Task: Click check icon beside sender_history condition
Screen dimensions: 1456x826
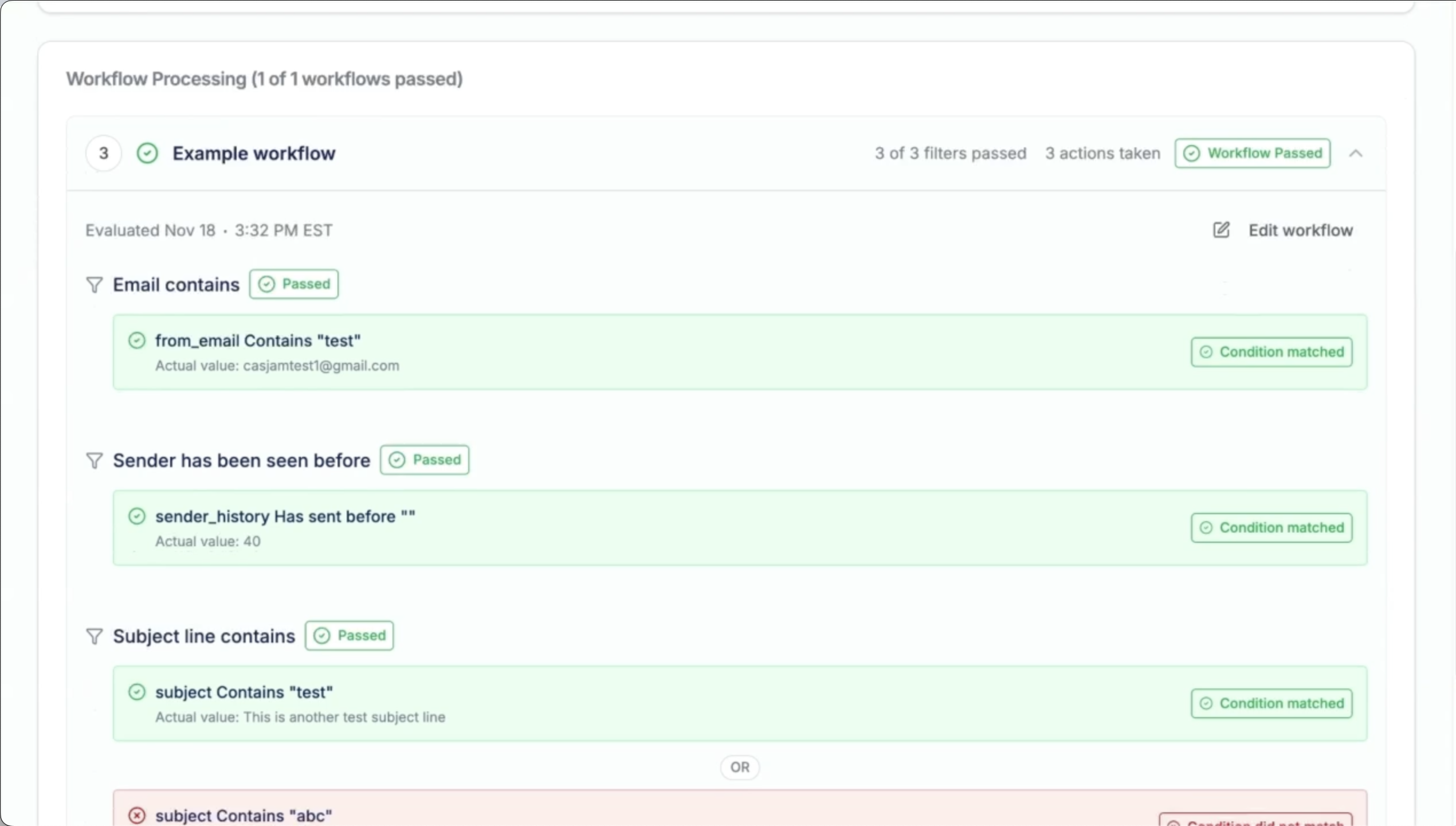Action: pos(137,516)
